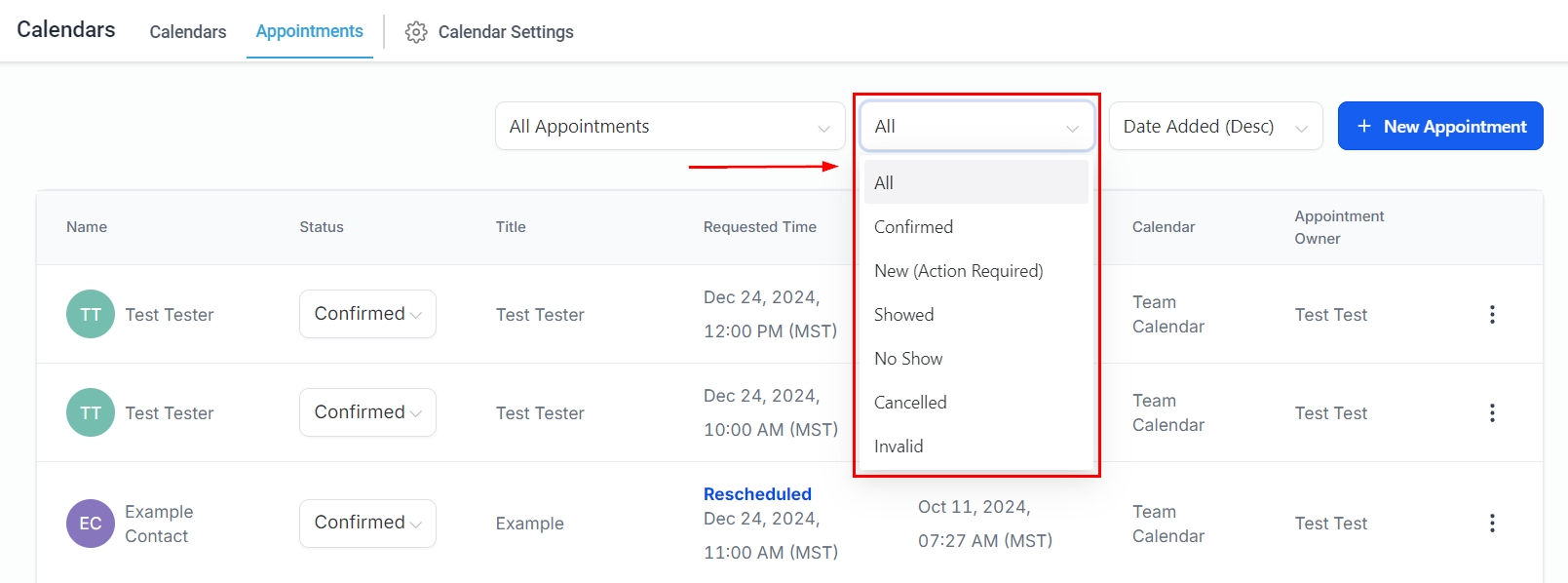The height and width of the screenshot is (583, 1568).
Task: Open three-dot menu for 10:00 AM appointment
Action: click(1491, 412)
